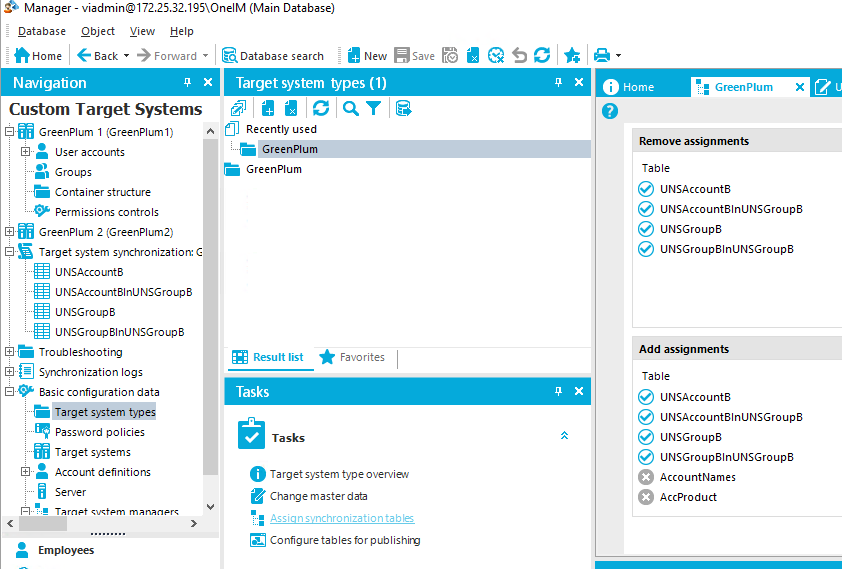
Task: Collapse the GreenPlum 1 tree node
Action: coord(9,132)
